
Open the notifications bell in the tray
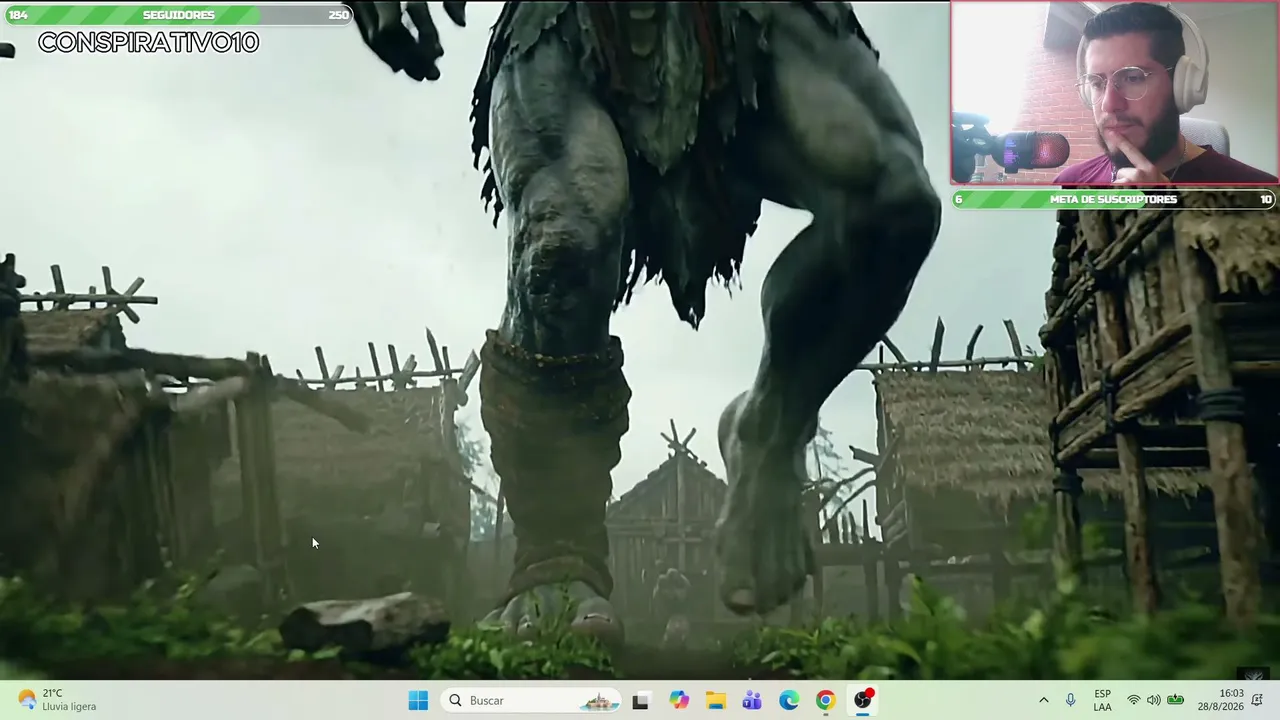tap(1258, 700)
